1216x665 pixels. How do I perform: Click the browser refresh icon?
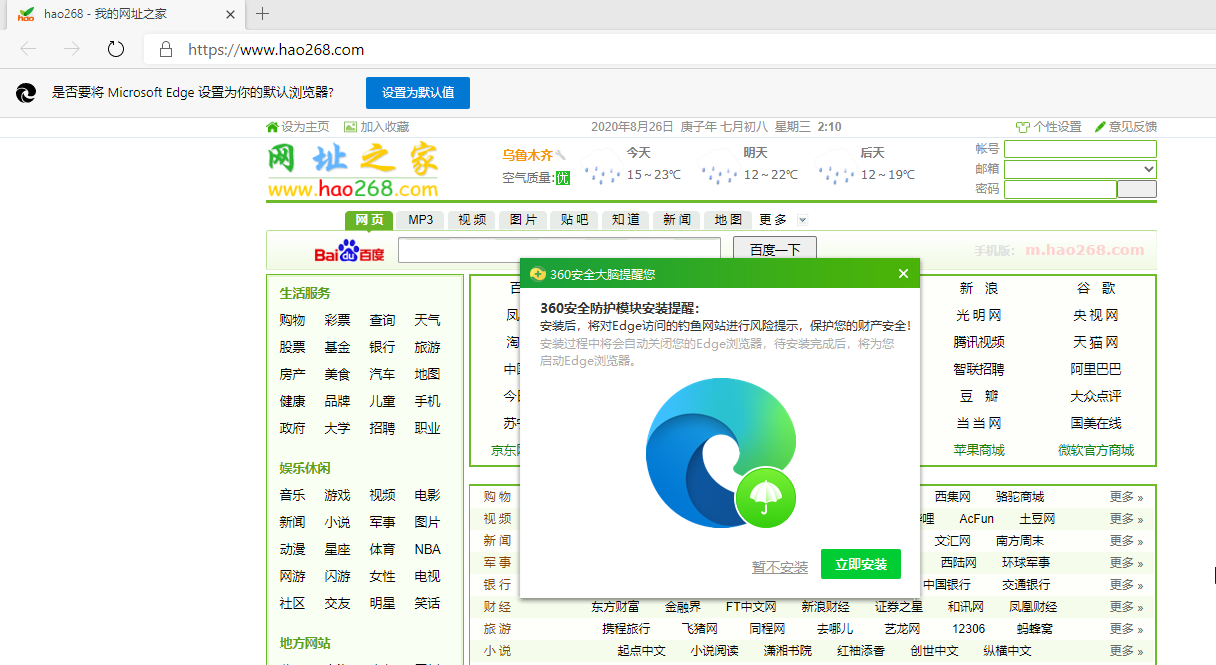pos(115,47)
